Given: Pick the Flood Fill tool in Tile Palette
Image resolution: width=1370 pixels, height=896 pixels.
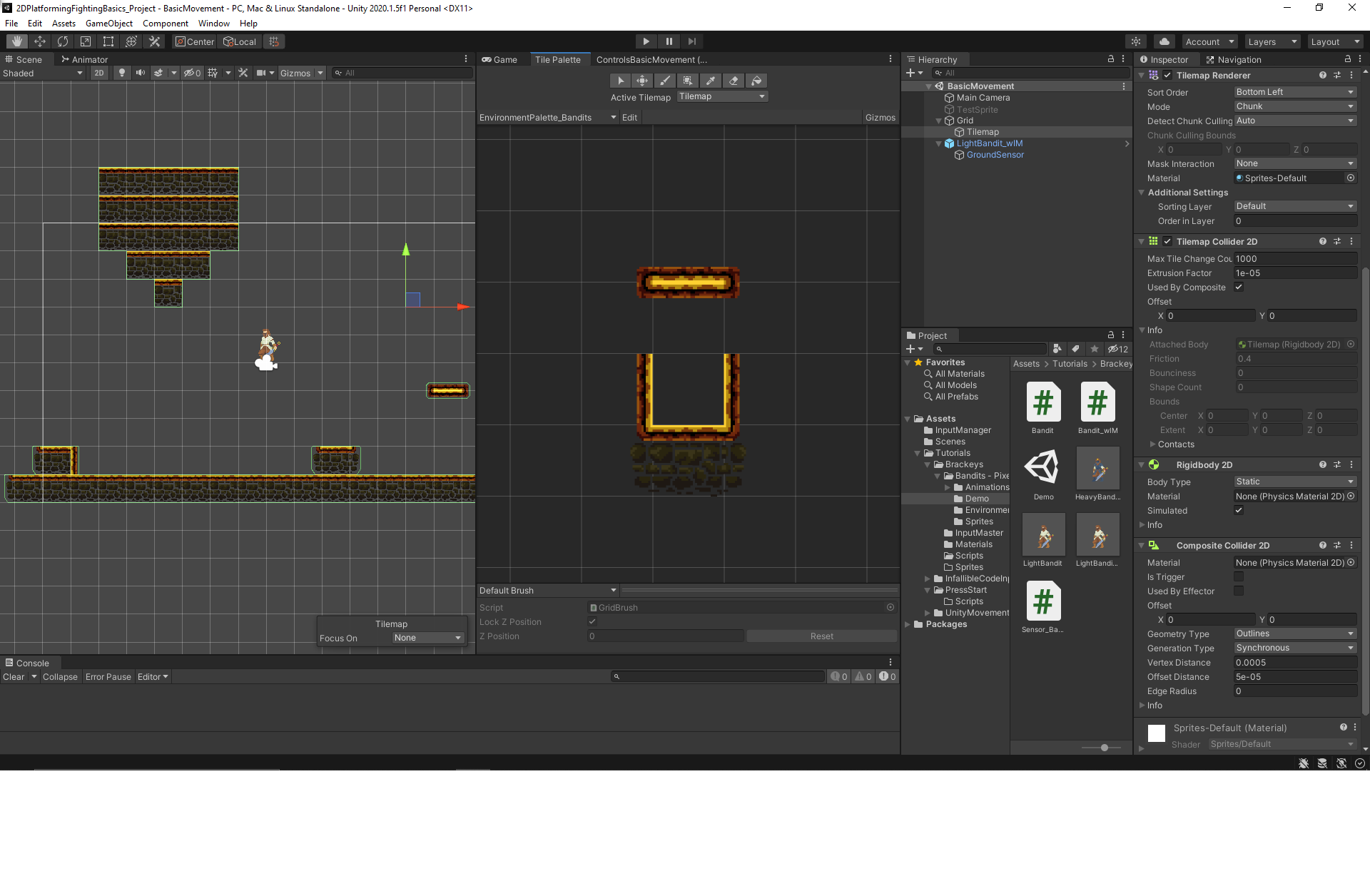Looking at the screenshot, I should [756, 81].
